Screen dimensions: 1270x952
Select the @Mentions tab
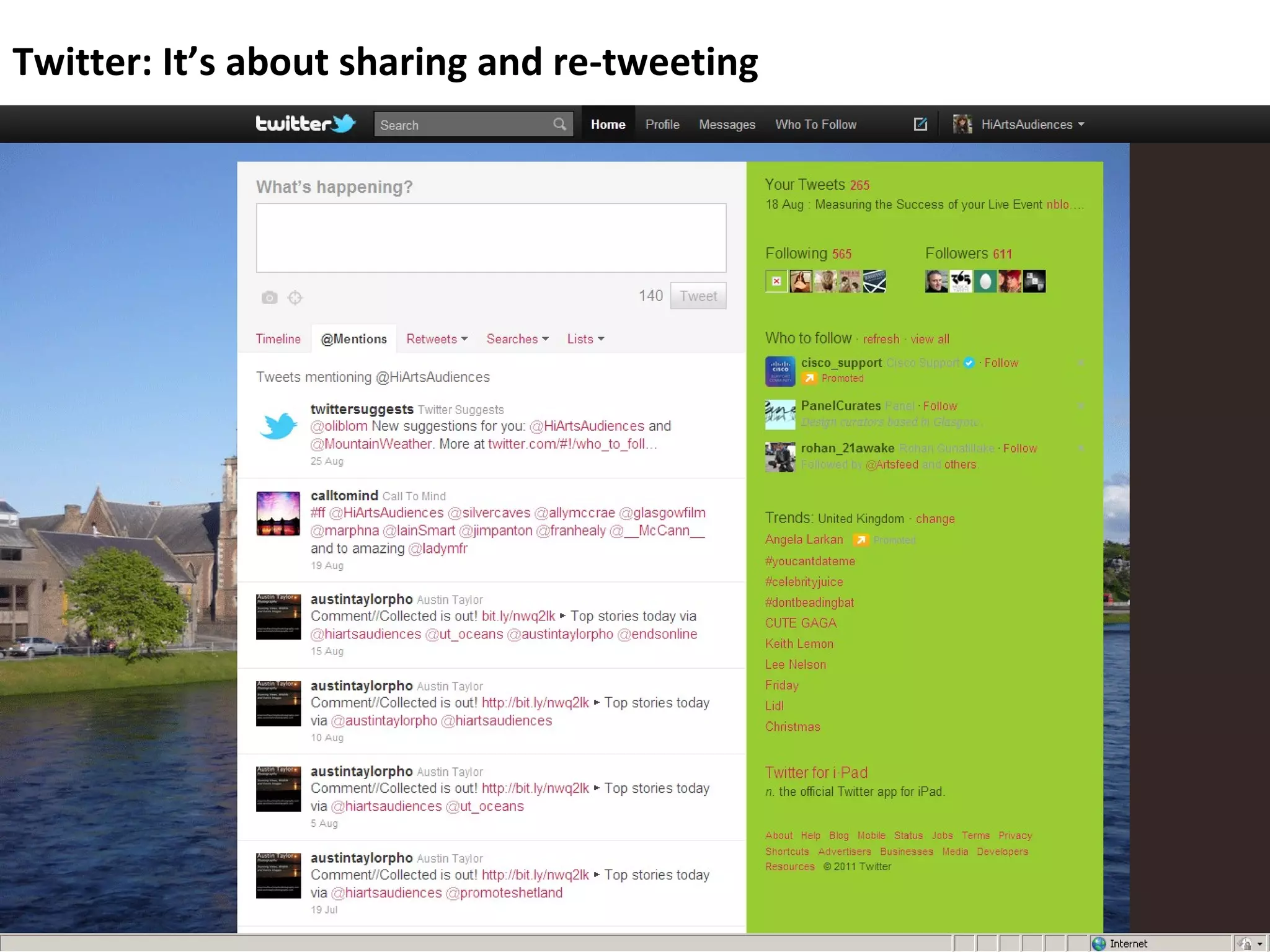click(x=353, y=339)
